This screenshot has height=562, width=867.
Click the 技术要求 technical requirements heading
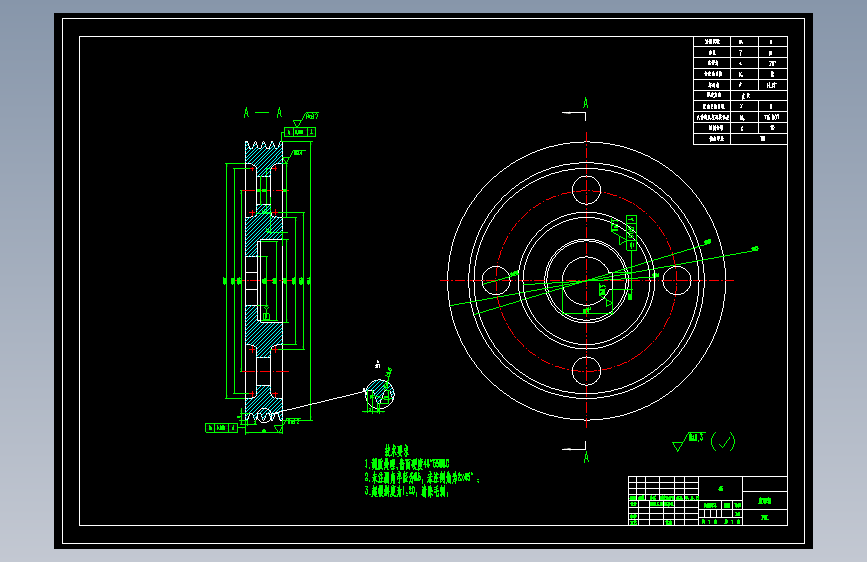point(397,450)
